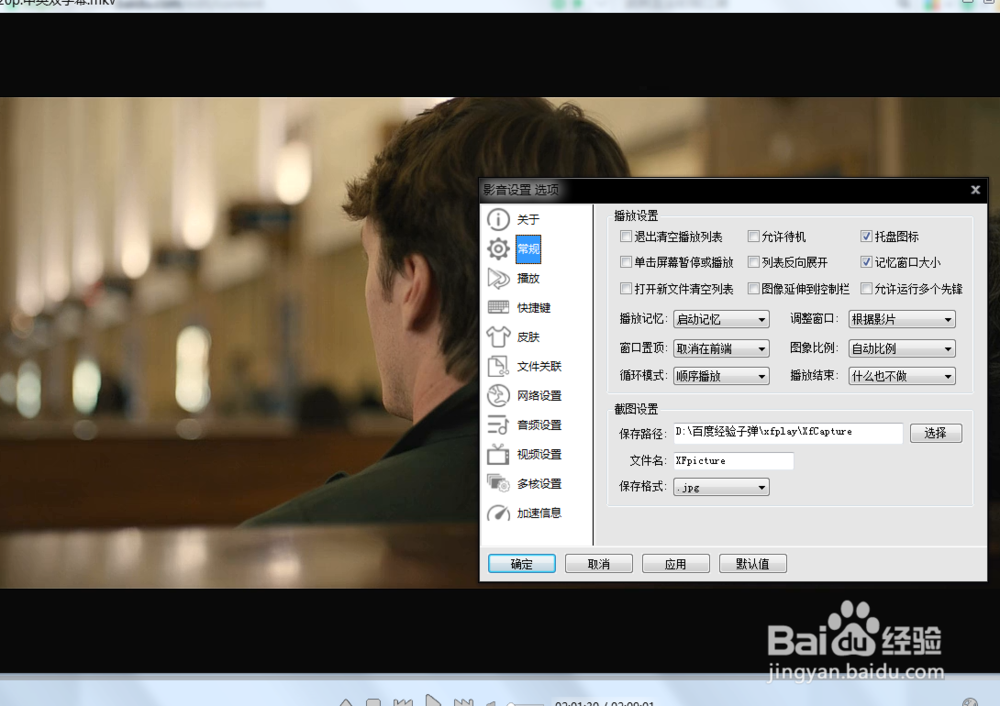Image resolution: width=1000 pixels, height=706 pixels.
Task: Enable 打开新文件清空列表 checkbox
Action: click(626, 289)
